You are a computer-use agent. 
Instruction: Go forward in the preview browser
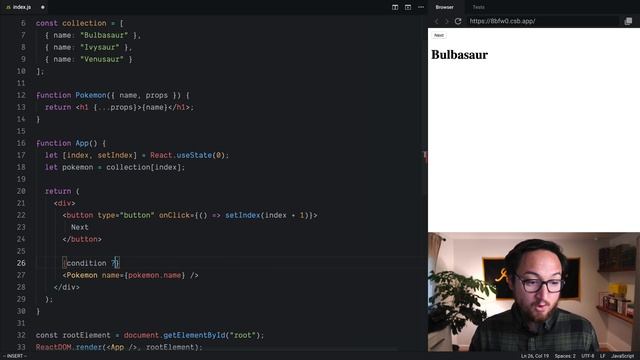447,21
